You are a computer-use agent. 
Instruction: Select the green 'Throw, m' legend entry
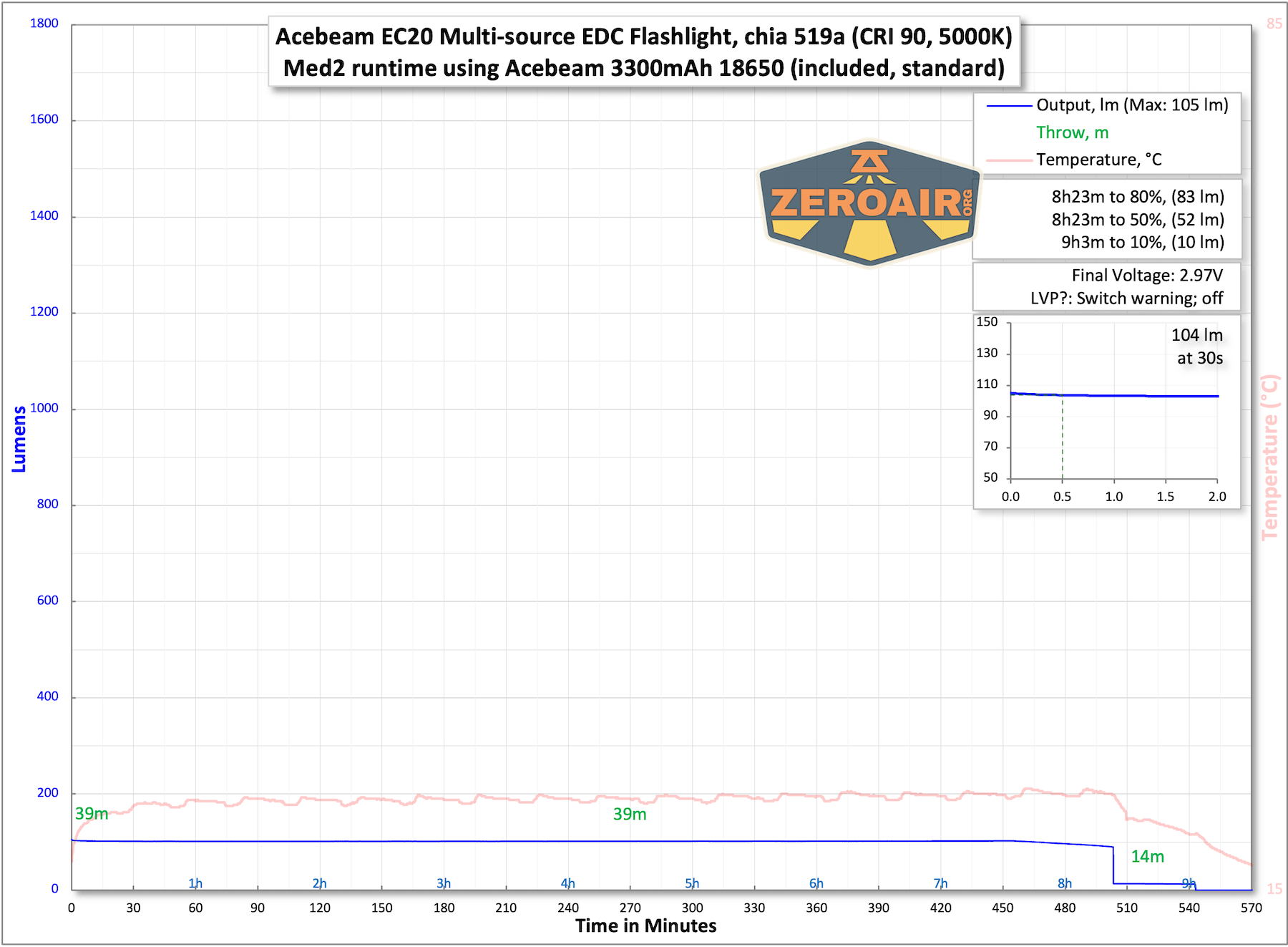tap(1072, 133)
